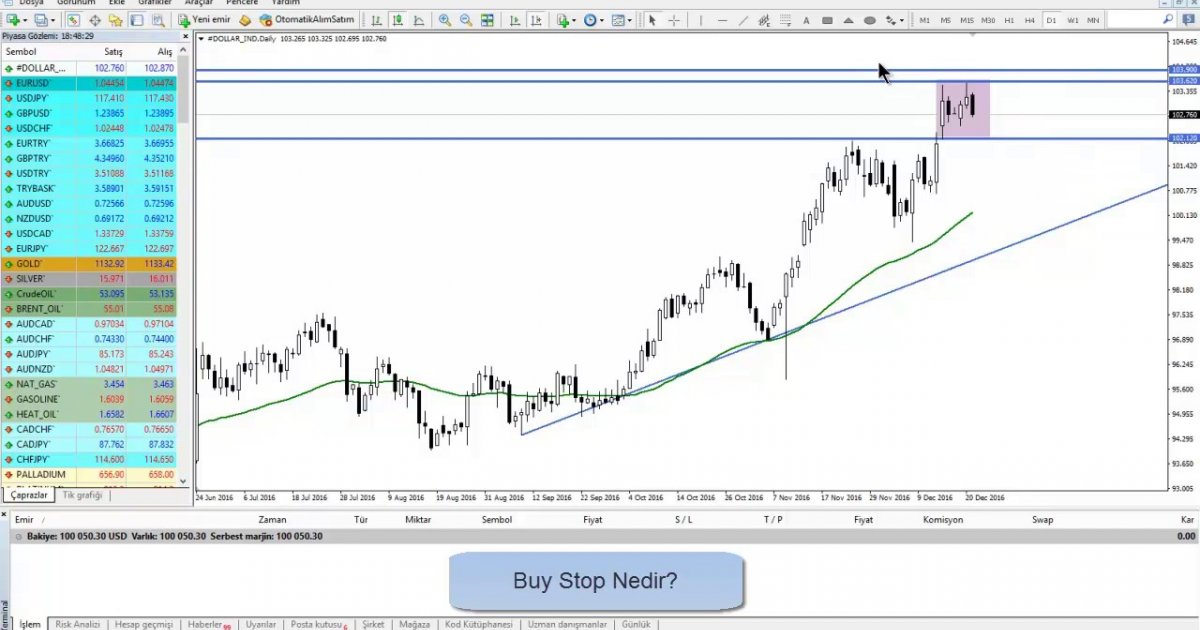Tile chart windows with grid icon
This screenshot has height=630, width=1200.
[487, 20]
